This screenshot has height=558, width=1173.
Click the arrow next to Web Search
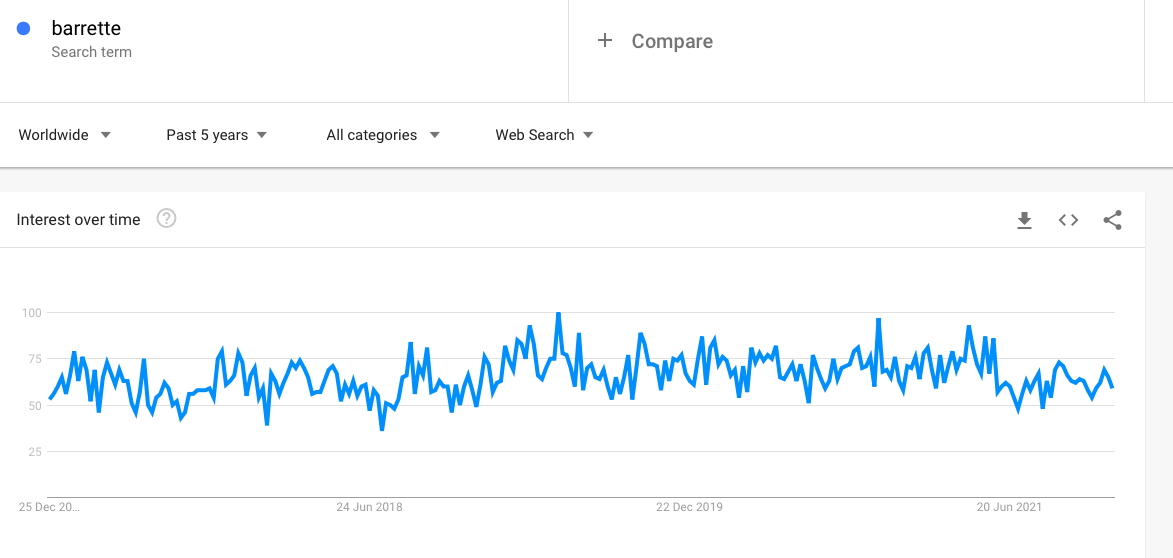588,135
